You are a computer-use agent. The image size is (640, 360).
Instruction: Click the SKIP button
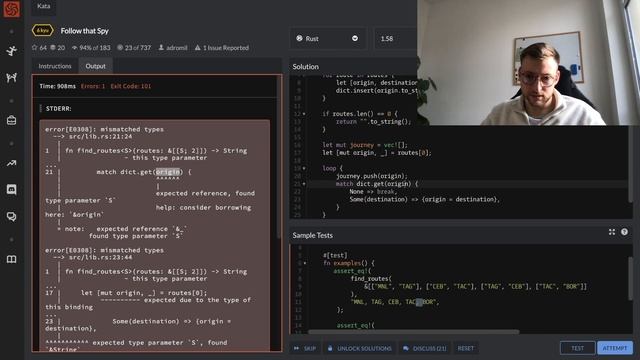click(304, 348)
